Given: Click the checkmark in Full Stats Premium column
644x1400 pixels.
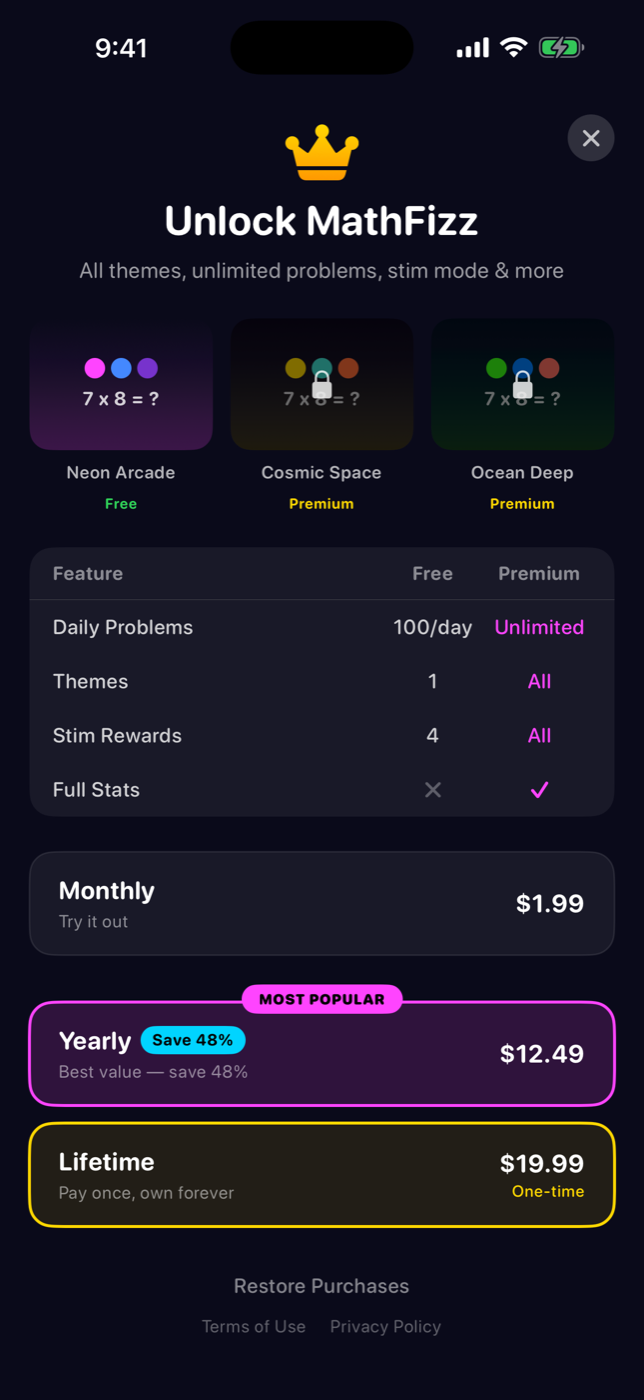Looking at the screenshot, I should [539, 789].
